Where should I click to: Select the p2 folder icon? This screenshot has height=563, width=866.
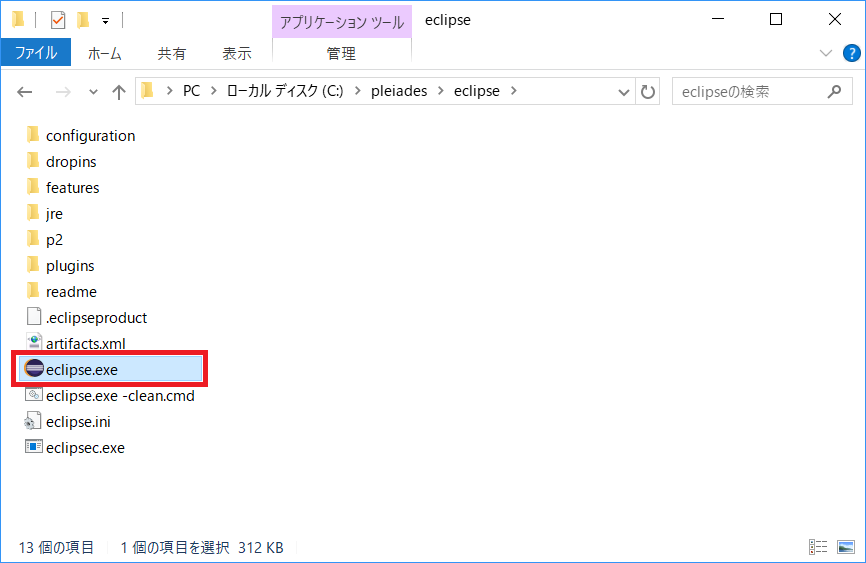[x=34, y=239]
